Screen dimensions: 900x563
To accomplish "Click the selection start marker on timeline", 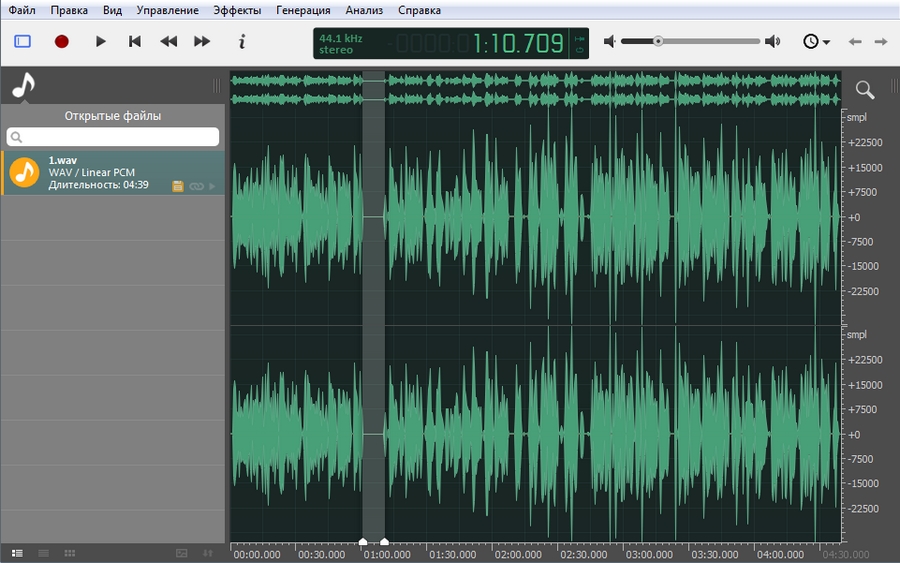I will click(363, 541).
